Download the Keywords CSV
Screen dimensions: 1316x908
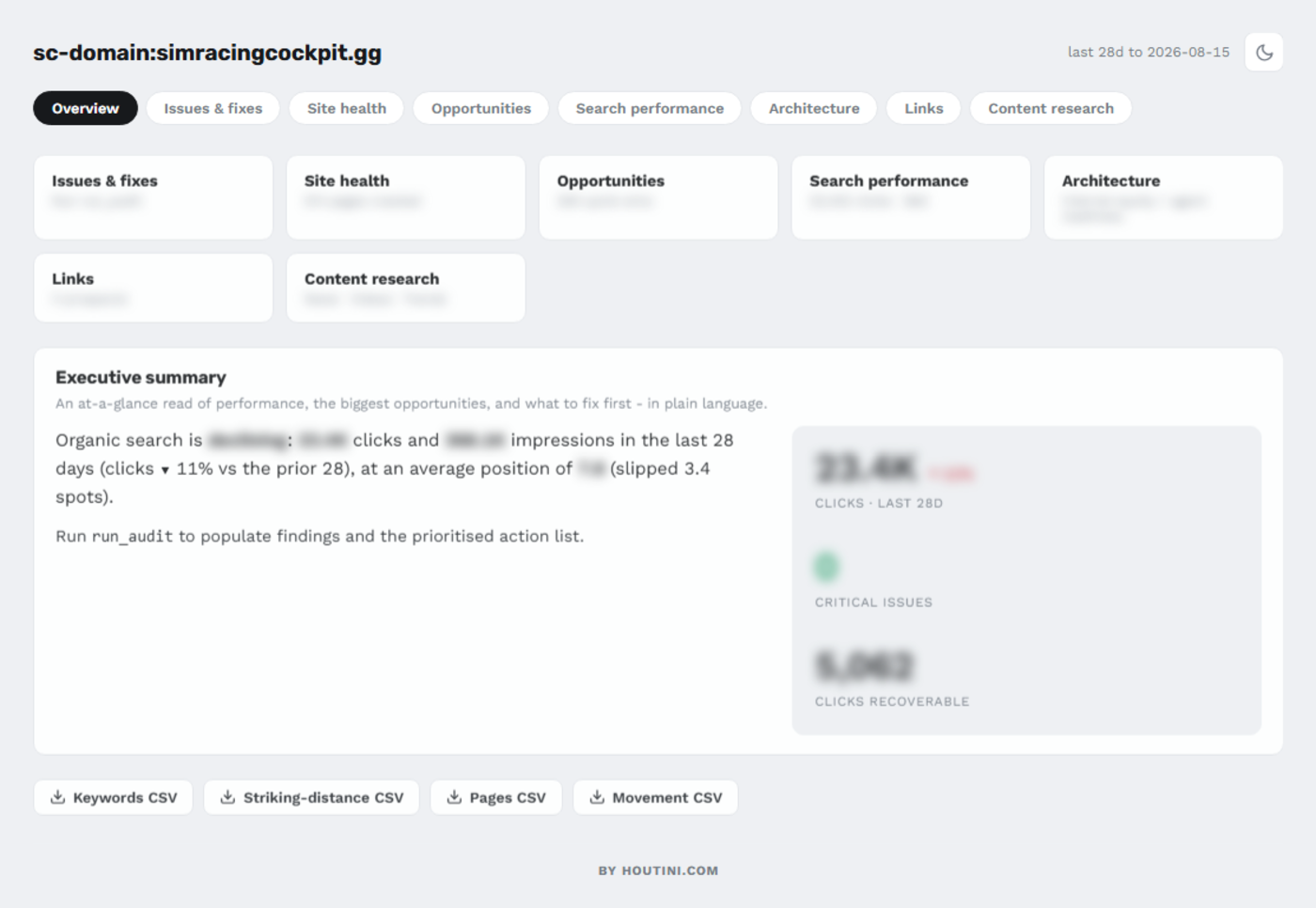pyautogui.click(x=114, y=797)
